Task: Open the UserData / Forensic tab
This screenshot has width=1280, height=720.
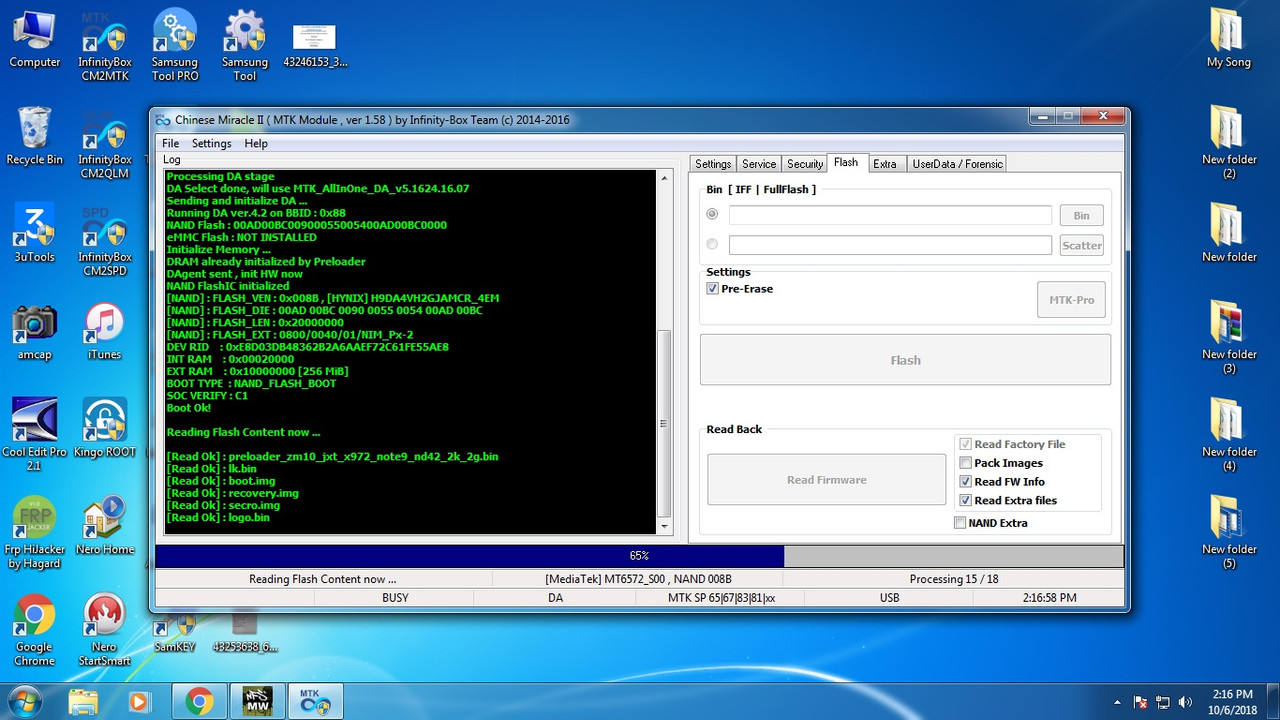Action: (956, 164)
